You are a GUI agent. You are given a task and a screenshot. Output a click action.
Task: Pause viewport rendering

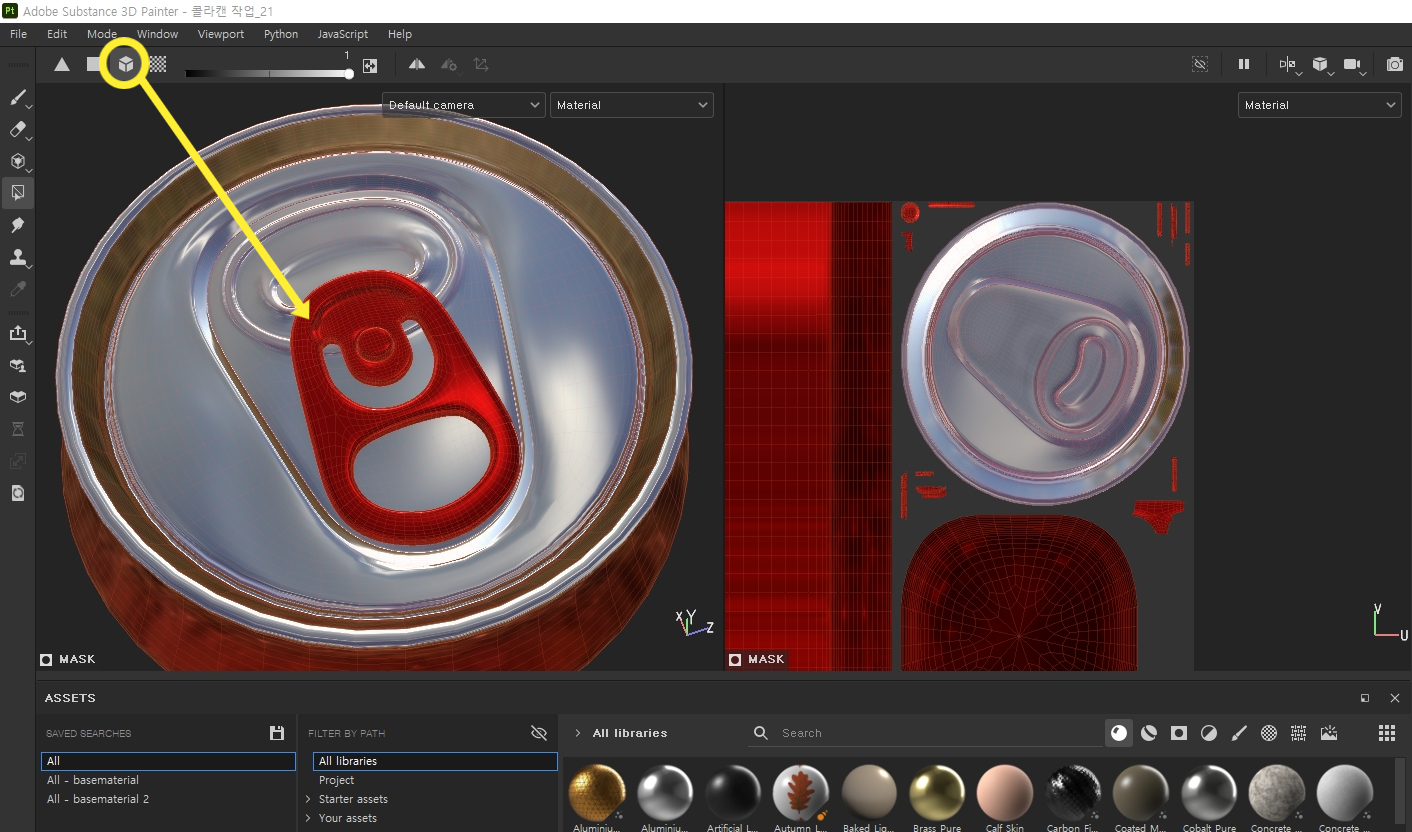[x=1244, y=65]
